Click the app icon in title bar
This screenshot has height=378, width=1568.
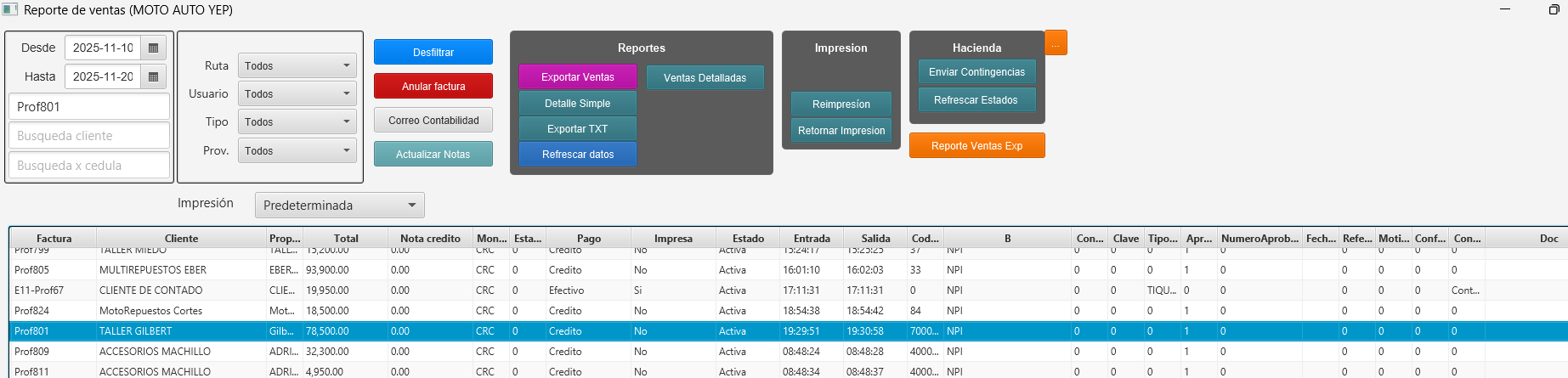tap(10, 10)
